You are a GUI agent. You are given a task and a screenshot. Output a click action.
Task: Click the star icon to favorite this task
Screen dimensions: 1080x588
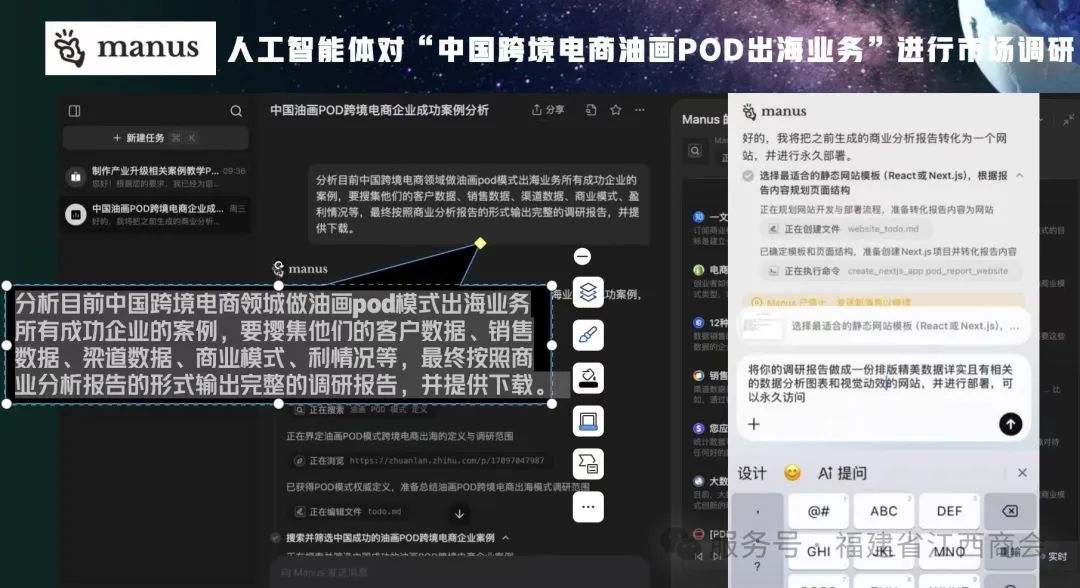[x=616, y=110]
